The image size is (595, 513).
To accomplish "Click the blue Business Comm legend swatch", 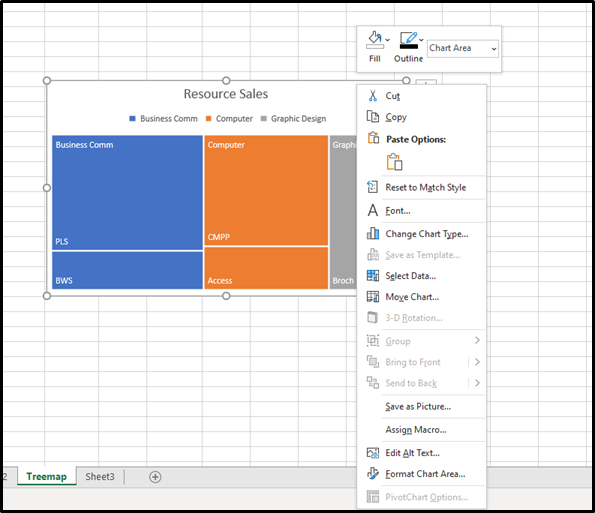I will coord(132,119).
